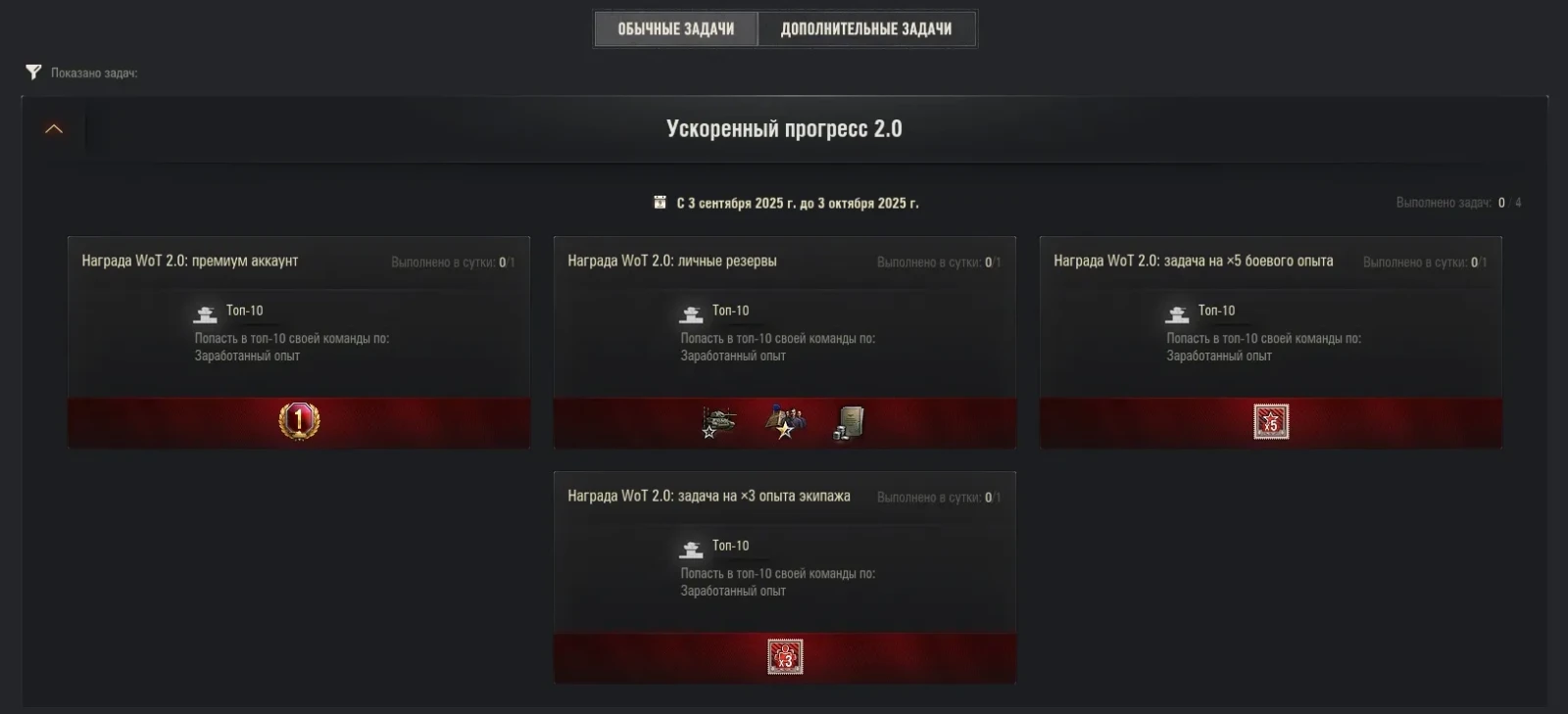Open the ×5 боевого опыта task title

[x=1193, y=261]
